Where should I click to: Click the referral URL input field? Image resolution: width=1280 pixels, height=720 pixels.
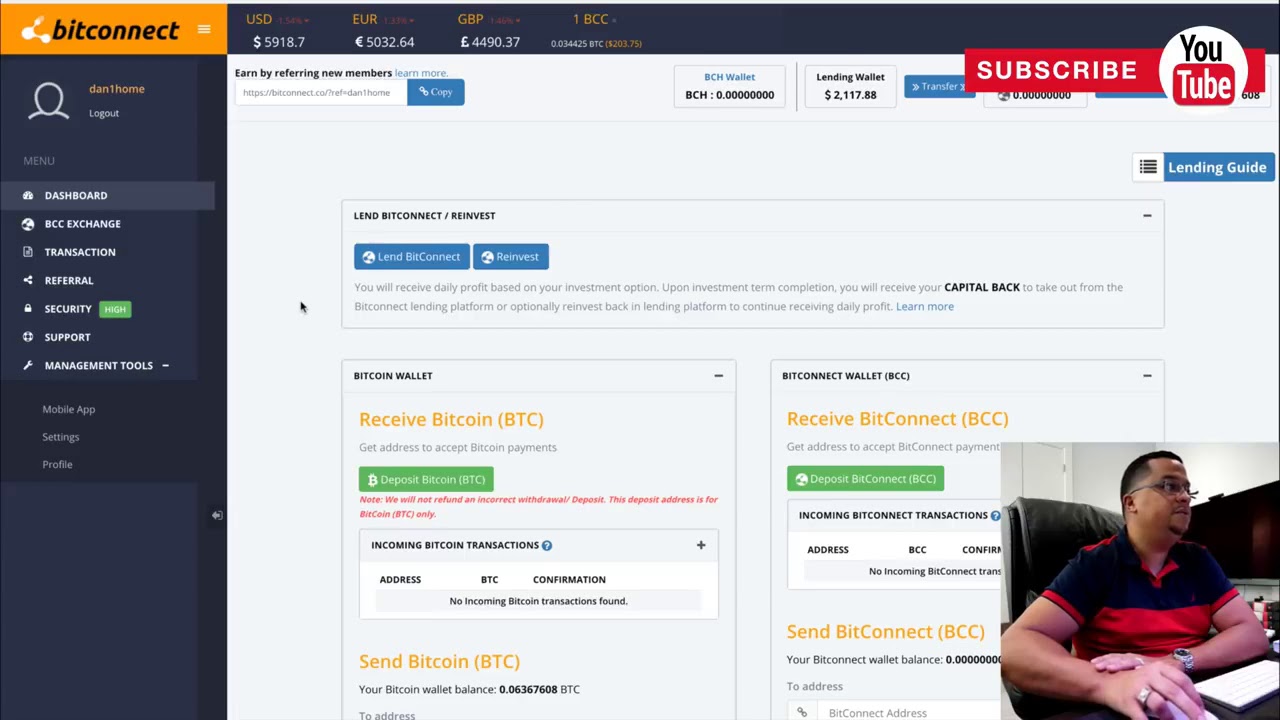coord(321,92)
